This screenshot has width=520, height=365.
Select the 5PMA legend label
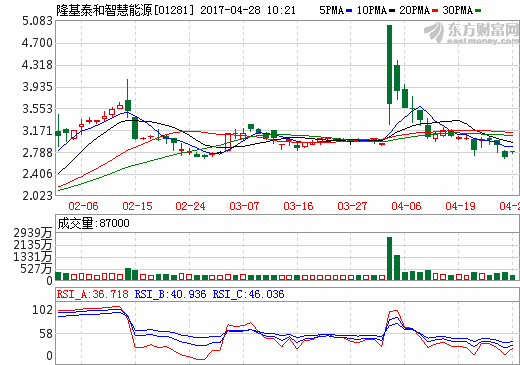tap(331, 10)
